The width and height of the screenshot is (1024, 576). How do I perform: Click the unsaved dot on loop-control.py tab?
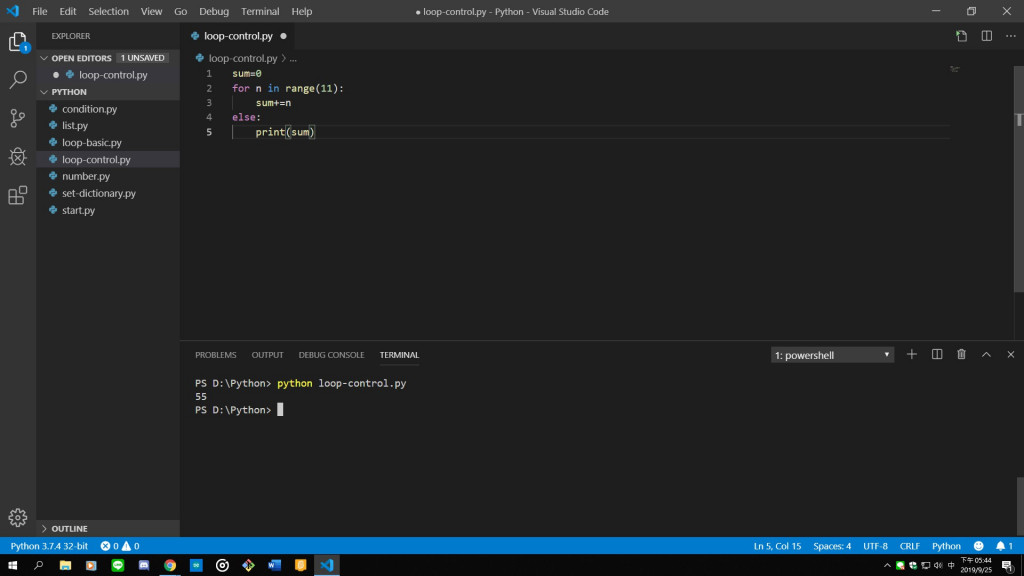[283, 36]
